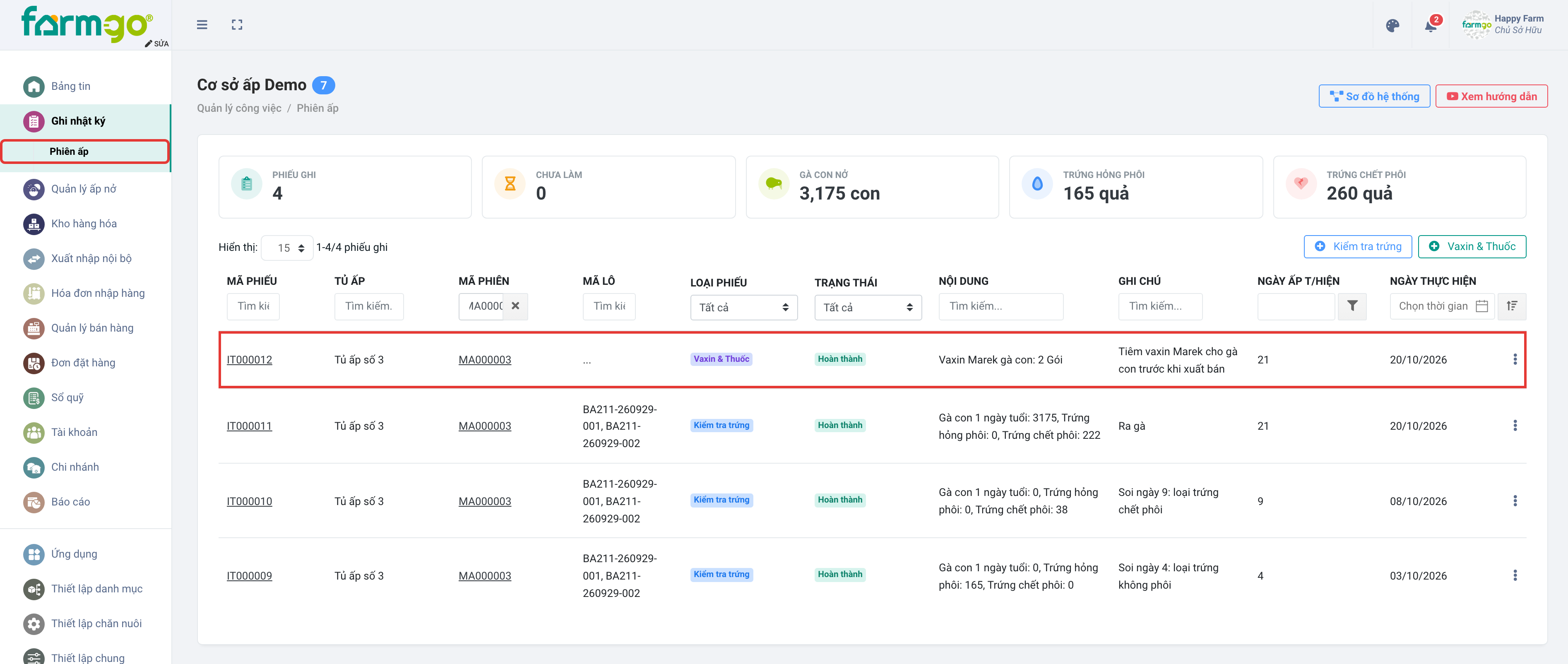Screen dimensions: 1568x664
Task: Click the Vaxin & Thuốc tag in row IT000012
Action: (x=721, y=359)
